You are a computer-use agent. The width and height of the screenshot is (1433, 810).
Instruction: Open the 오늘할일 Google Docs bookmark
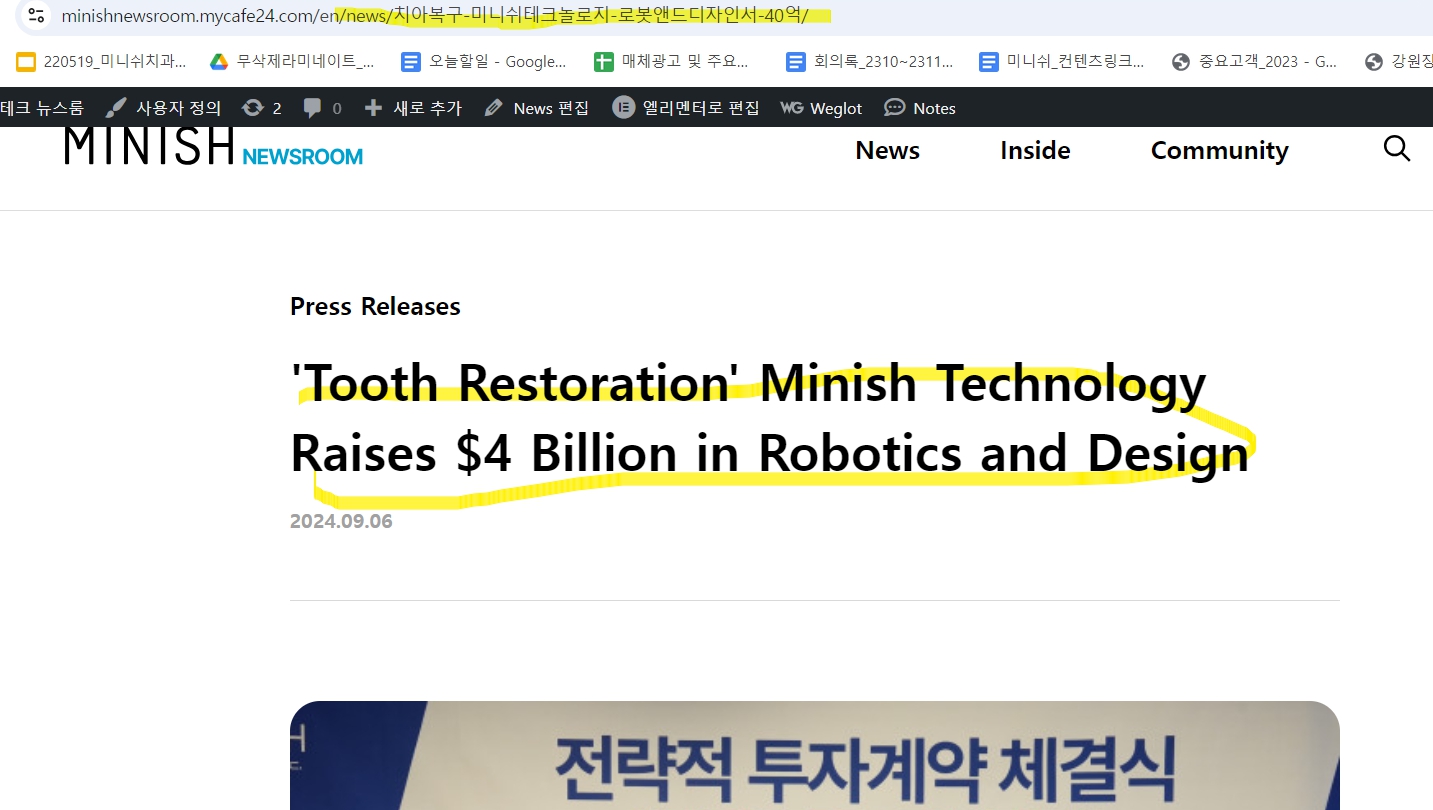point(484,62)
